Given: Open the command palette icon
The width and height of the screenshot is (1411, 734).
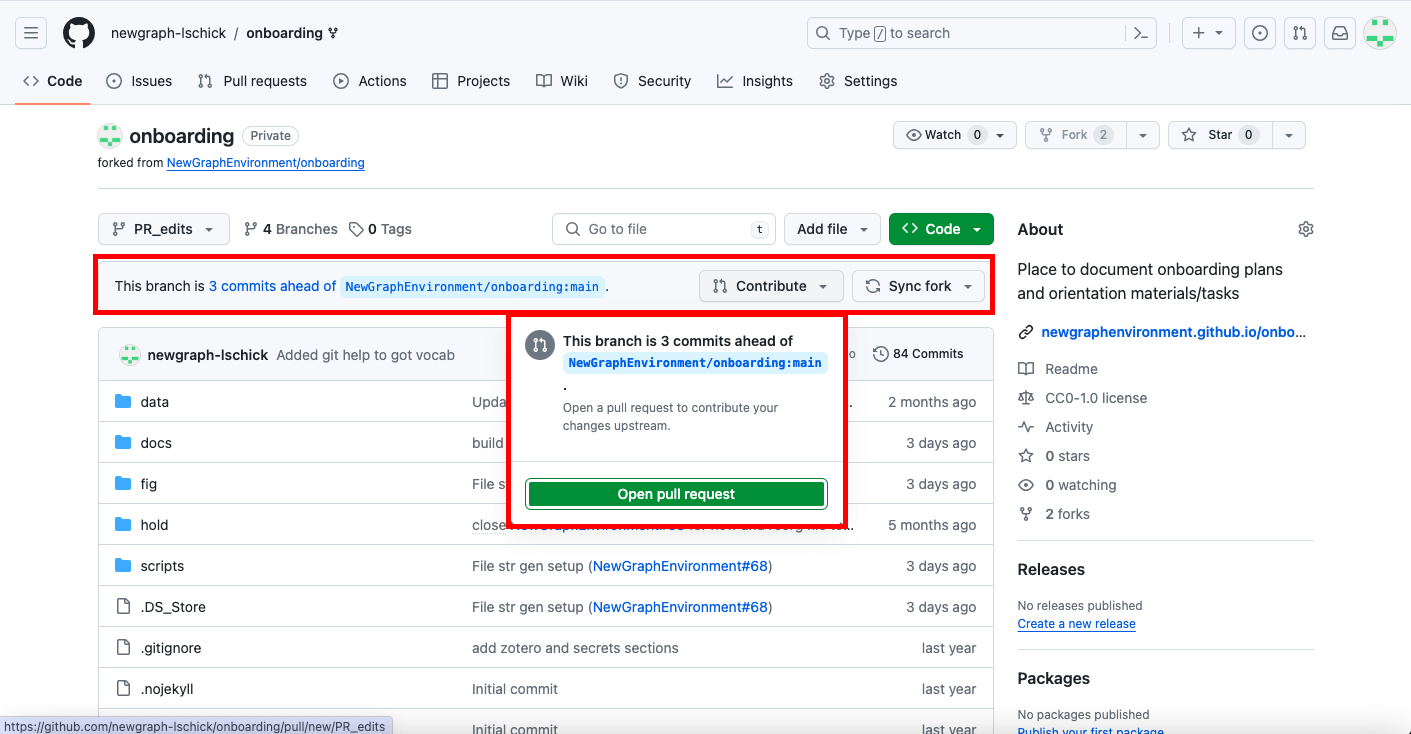Looking at the screenshot, I should [1140, 33].
